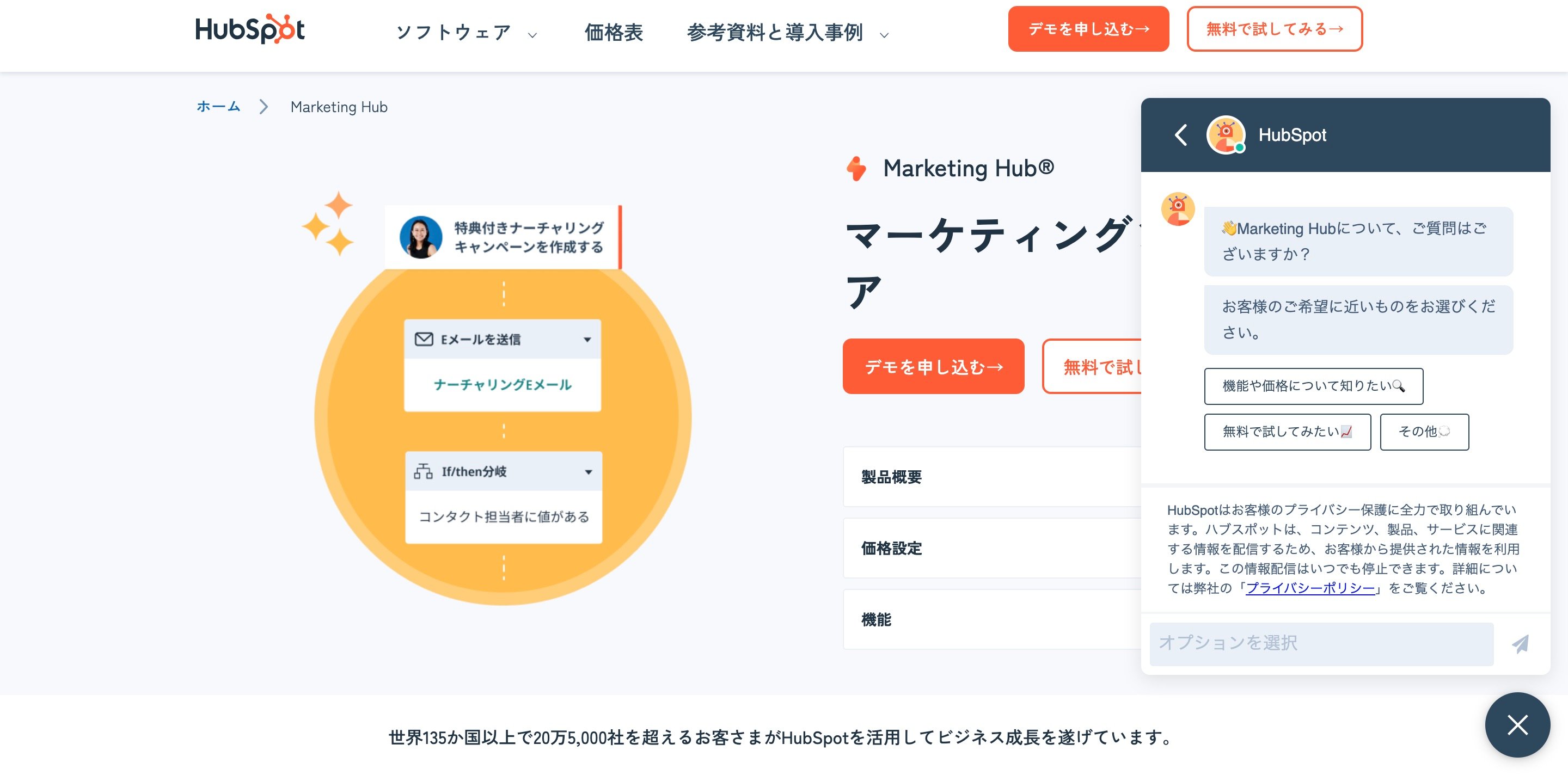This screenshot has width=1568, height=775.
Task: Open the If/then分岐 dropdown arrow
Action: (x=588, y=472)
